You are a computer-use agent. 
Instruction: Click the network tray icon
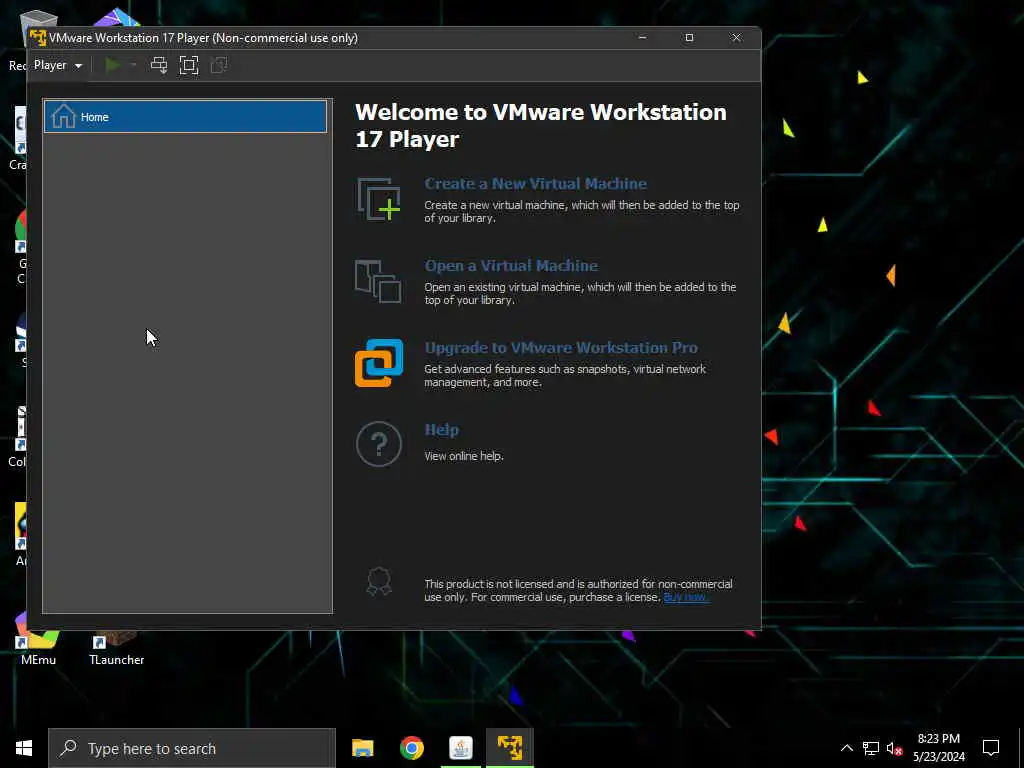click(871, 748)
